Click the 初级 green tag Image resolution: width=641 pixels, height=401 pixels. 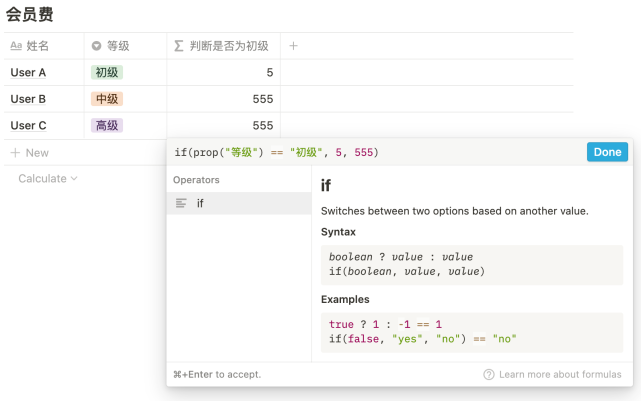(x=107, y=73)
